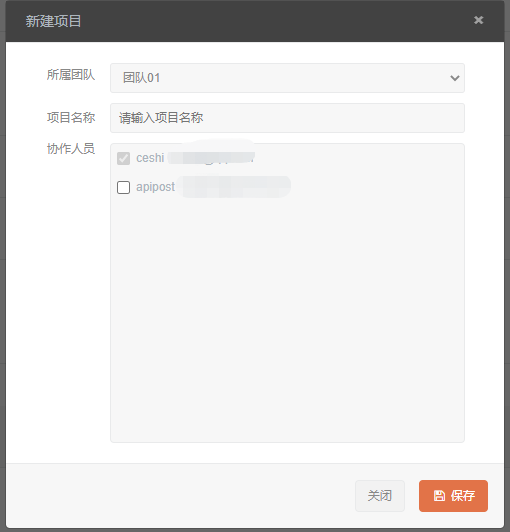Click the 关闭 button
This screenshot has height=532, width=510.
380,496
